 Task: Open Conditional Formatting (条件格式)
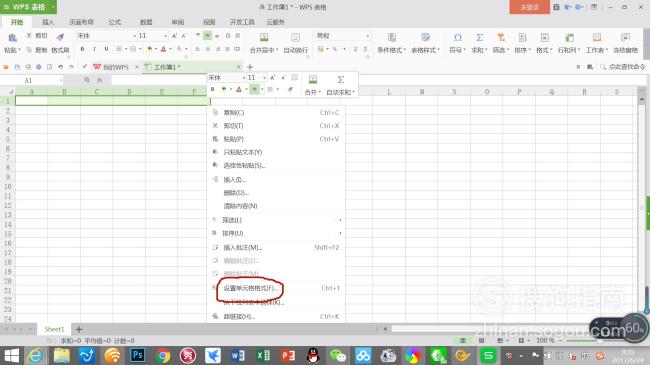tap(391, 38)
